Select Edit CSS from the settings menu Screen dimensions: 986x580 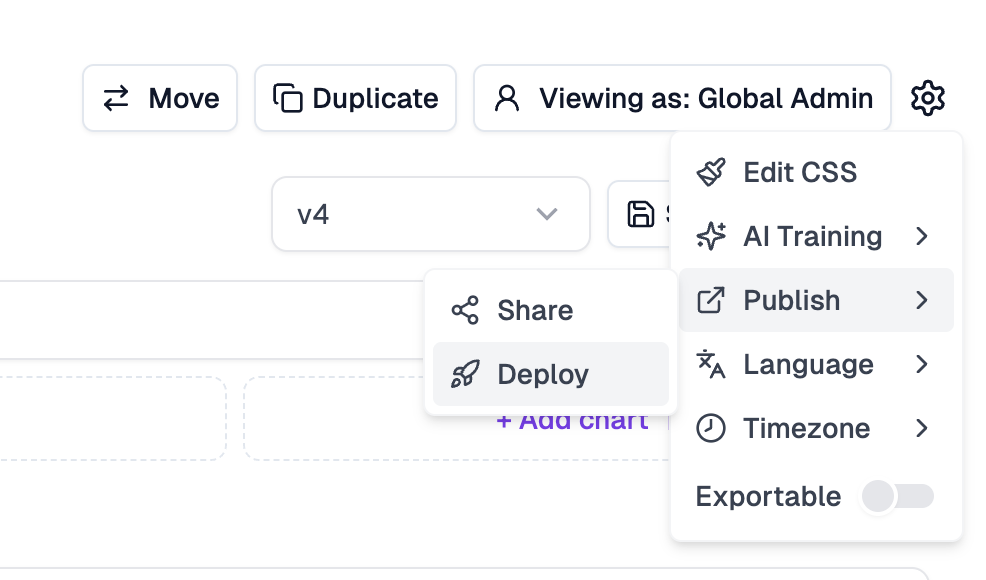[x=816, y=172]
